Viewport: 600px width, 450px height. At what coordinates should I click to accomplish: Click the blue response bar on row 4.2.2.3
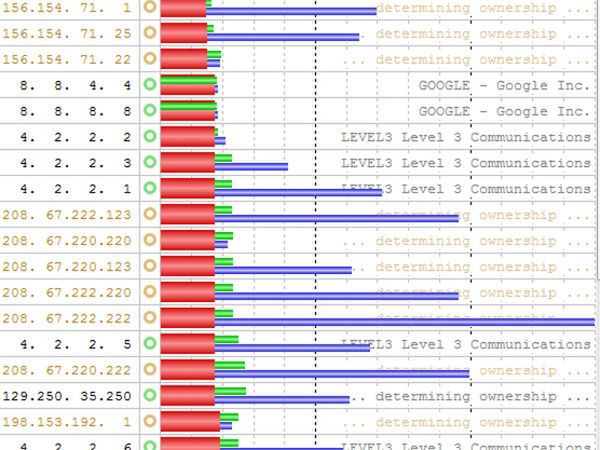click(x=251, y=167)
